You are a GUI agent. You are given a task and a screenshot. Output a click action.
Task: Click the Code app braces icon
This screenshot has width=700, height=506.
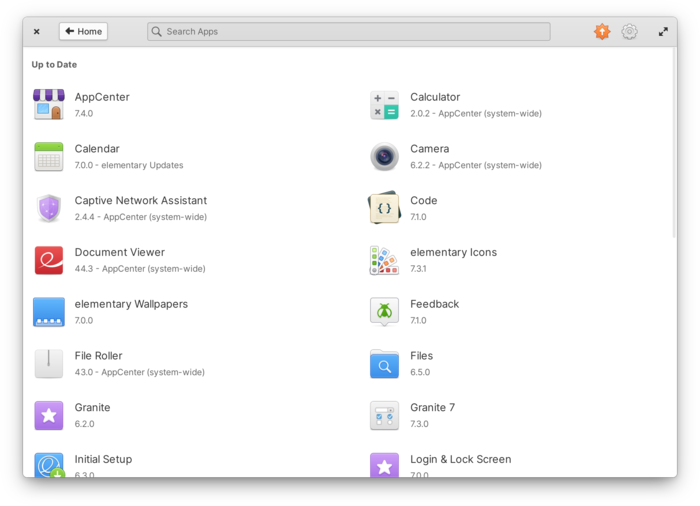(384, 208)
